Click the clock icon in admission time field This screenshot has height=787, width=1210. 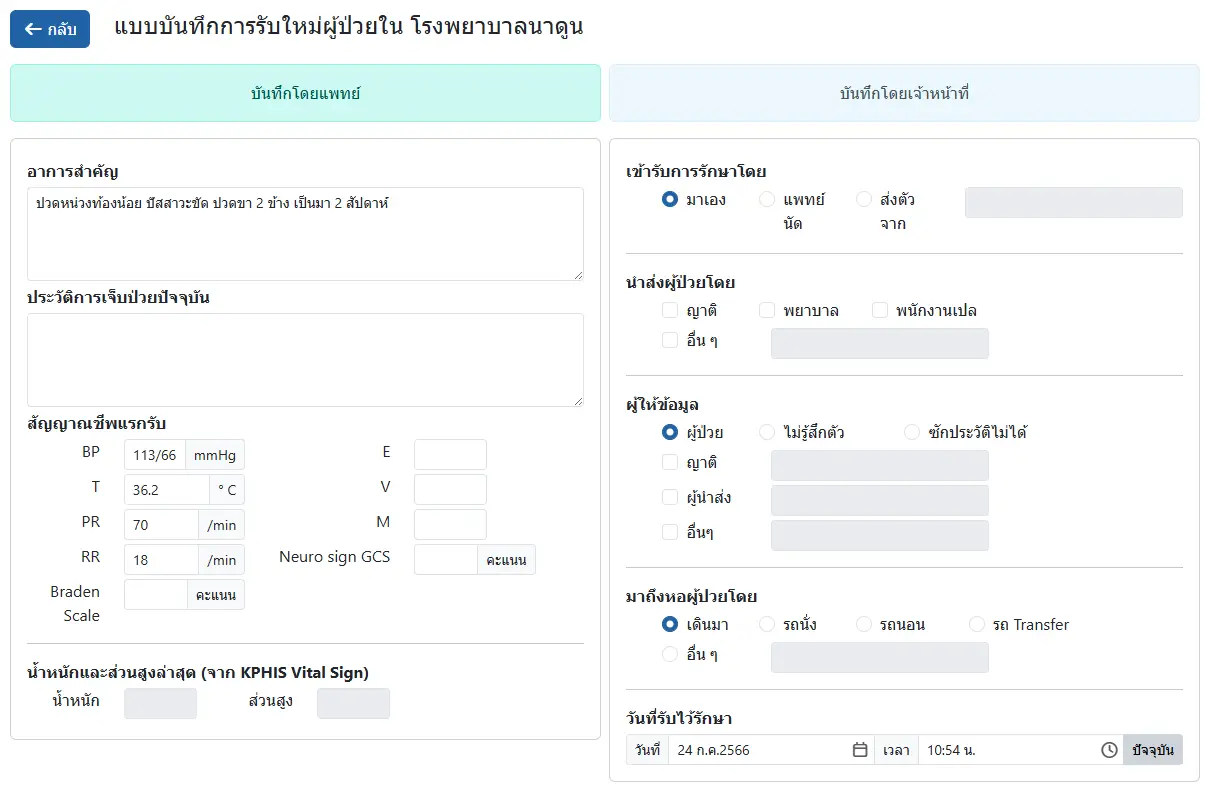pyautogui.click(x=1108, y=750)
